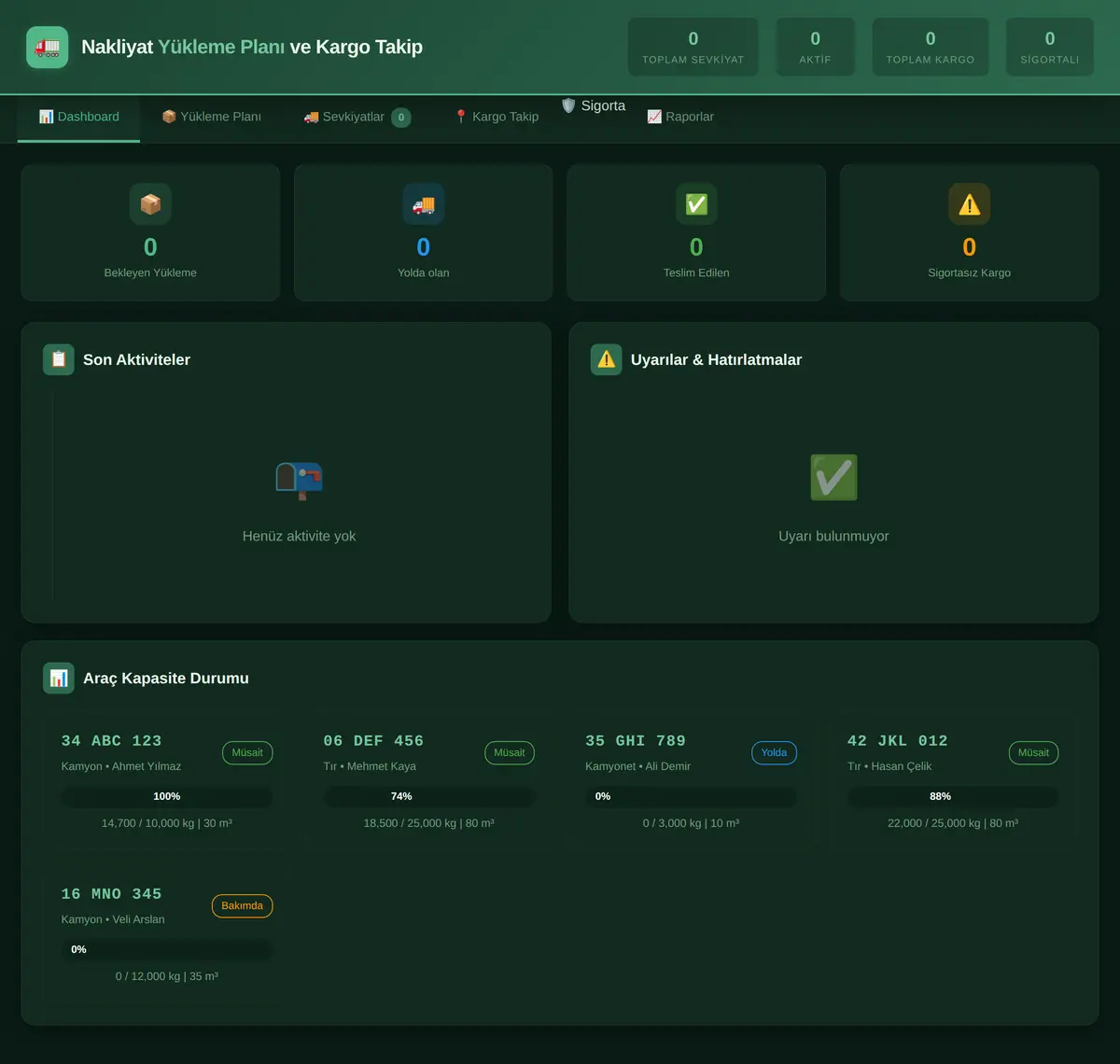Click the green checkmark icon above Teslim Edilen

point(696,204)
